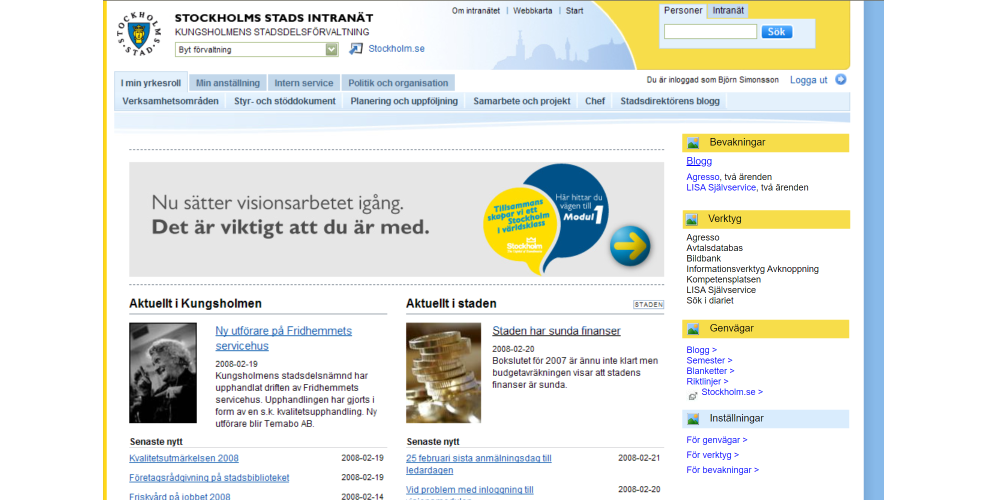1000x500 pixels.
Task: Open LISA Självservice link under Bevakningar
Action: pos(721,188)
